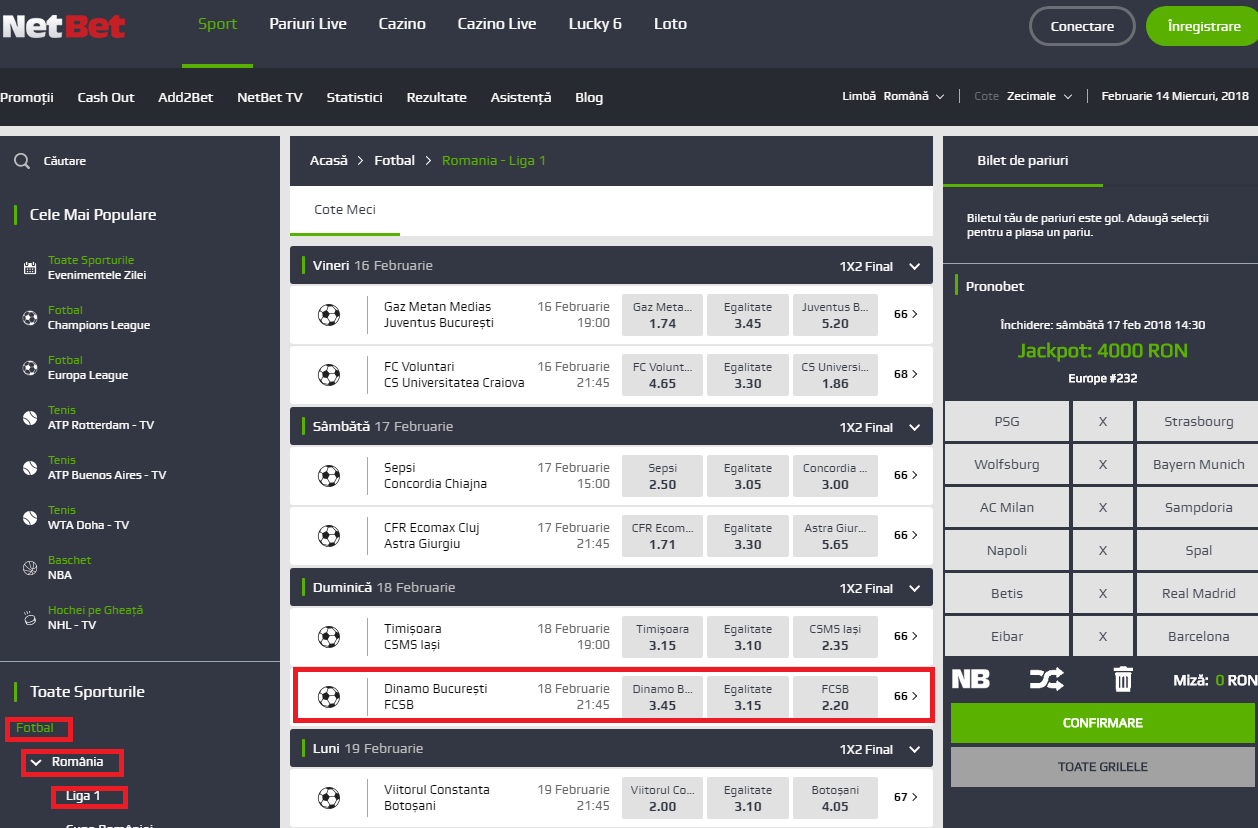Click the football icon for FC Voluntari match
Image resolution: width=1258 pixels, height=828 pixels.
(329, 375)
